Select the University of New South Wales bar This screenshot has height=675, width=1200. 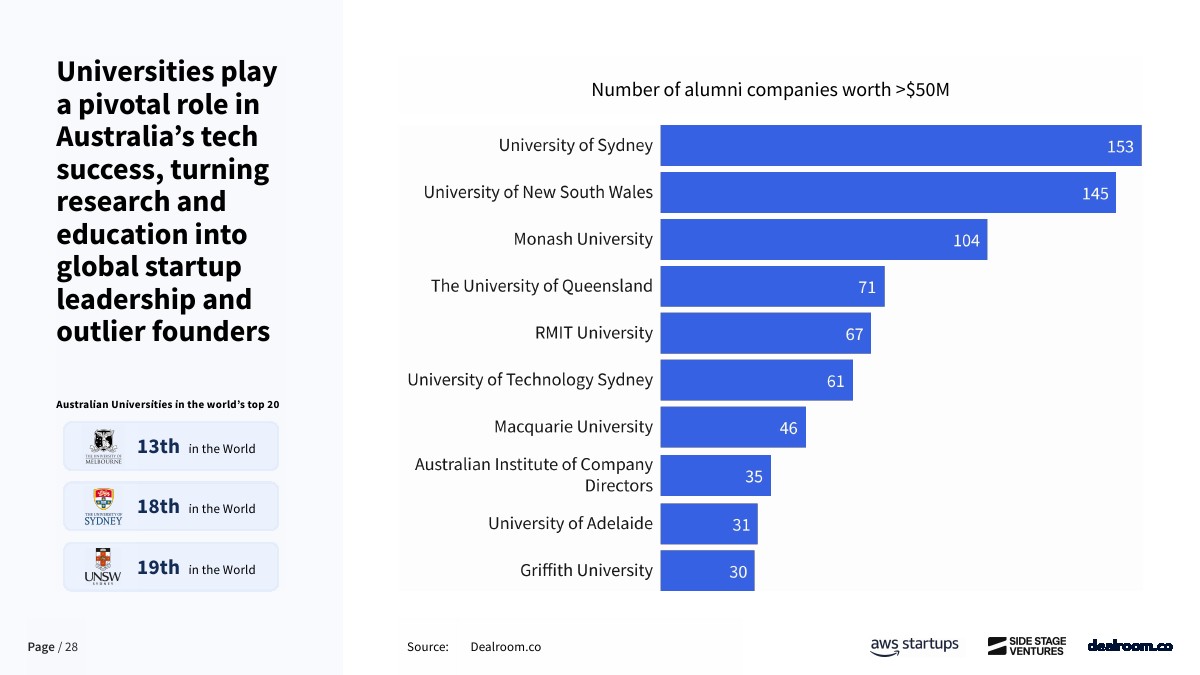887,192
